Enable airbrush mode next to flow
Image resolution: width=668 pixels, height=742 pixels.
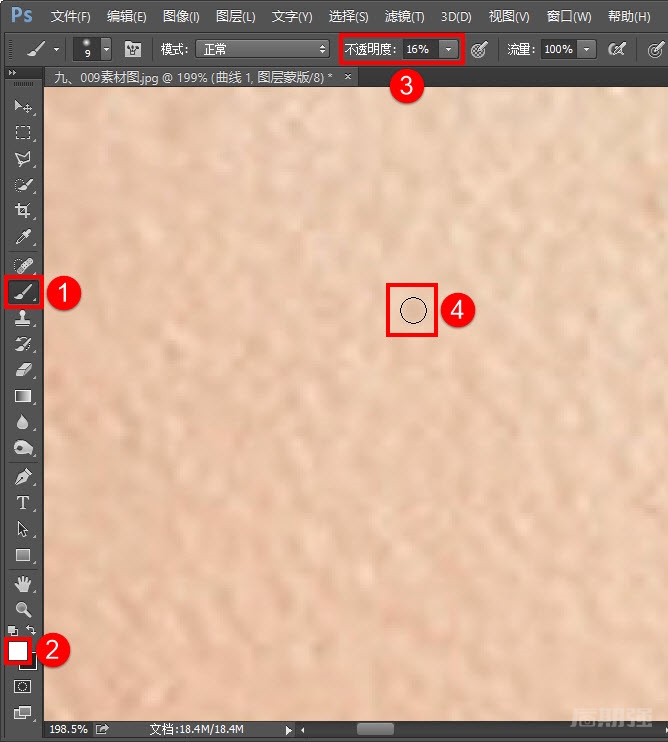[617, 49]
